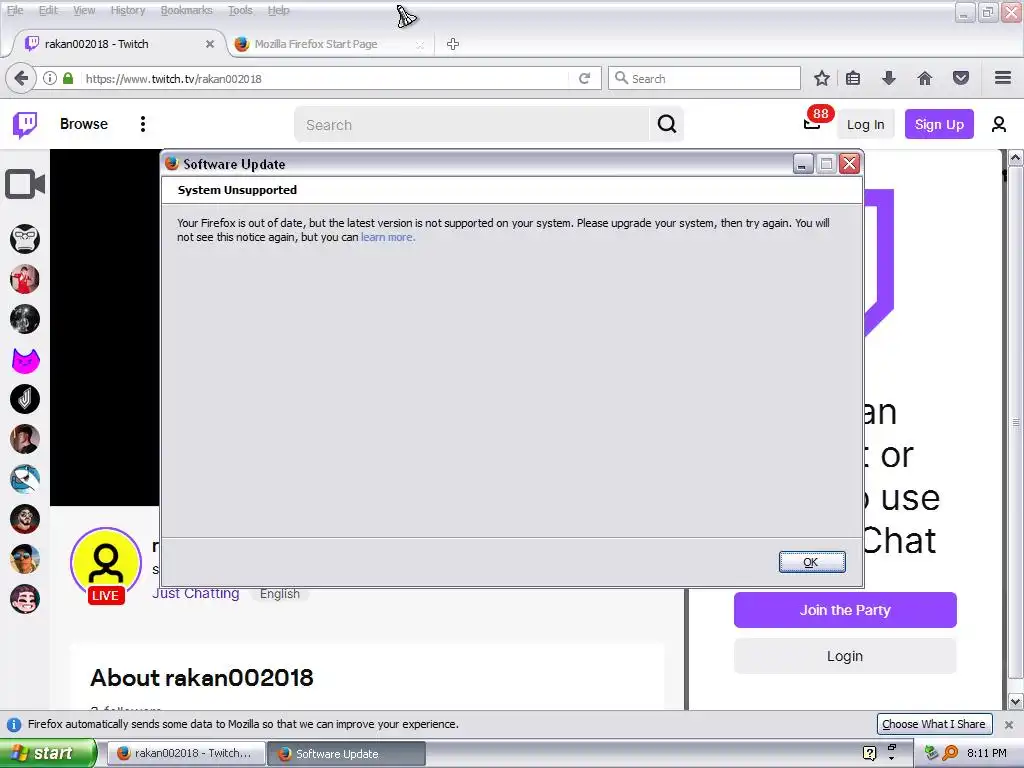Close the rakan002018 Twitch tab
The width and height of the screenshot is (1024, 768).
210,44
